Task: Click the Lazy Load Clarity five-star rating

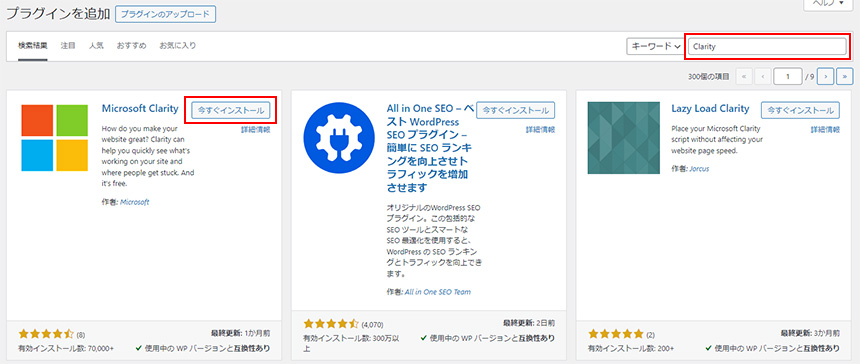Action: (x=615, y=333)
